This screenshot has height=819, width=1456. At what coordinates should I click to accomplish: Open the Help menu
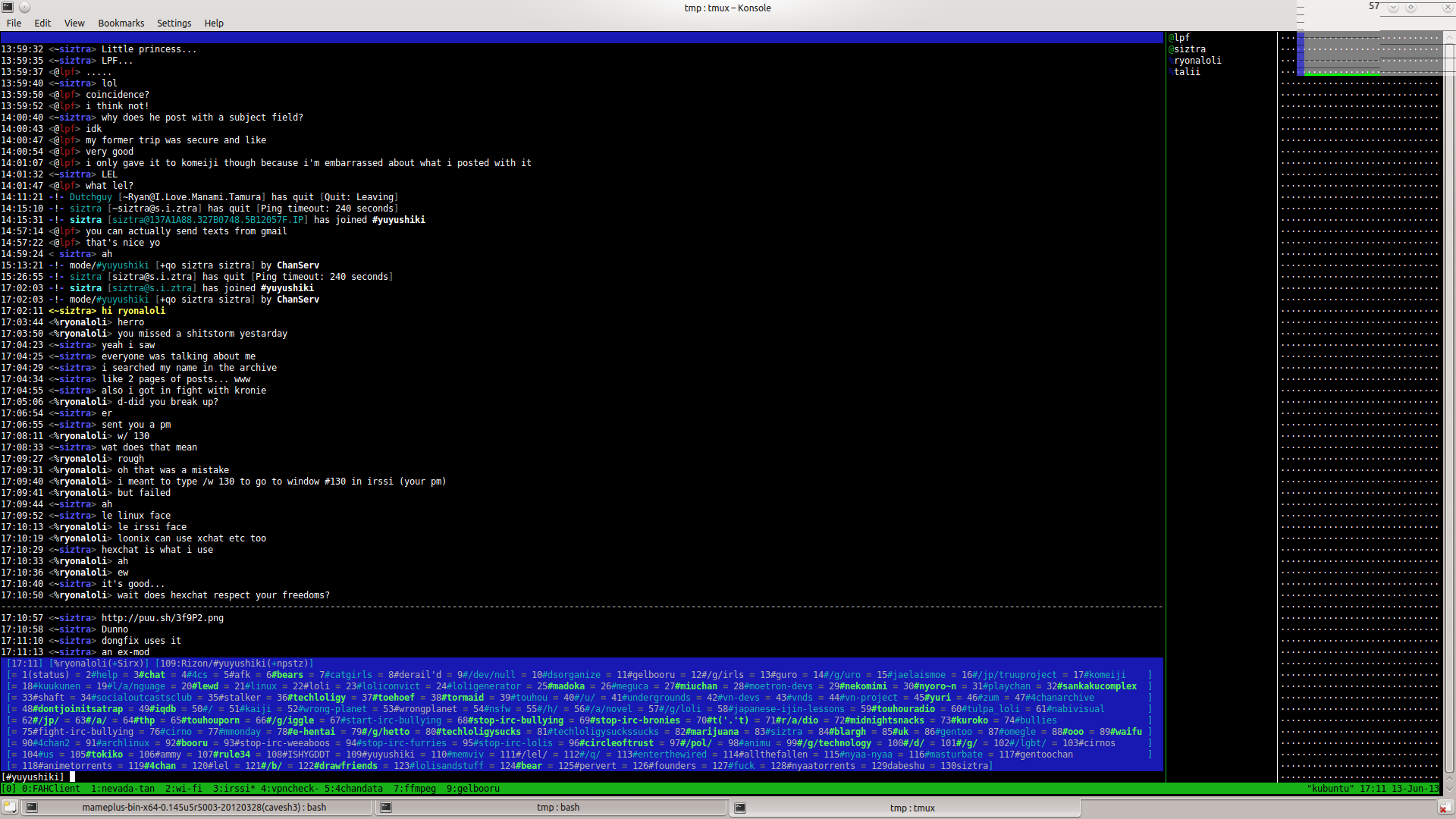214,23
